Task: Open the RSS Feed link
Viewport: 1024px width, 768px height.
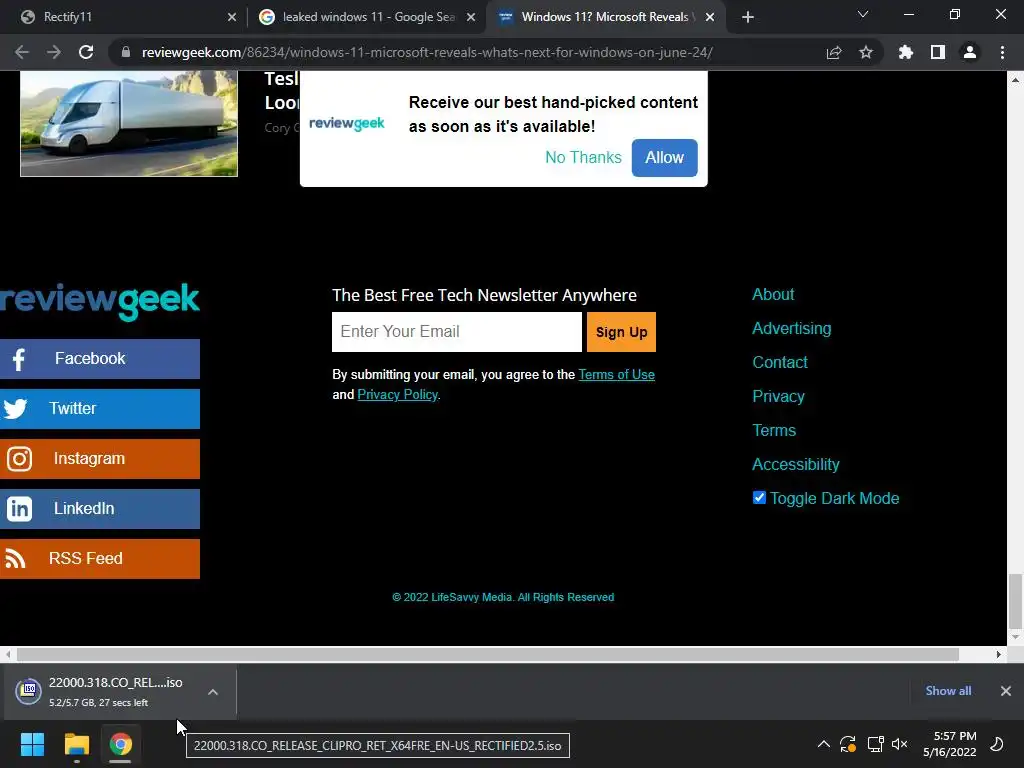Action: pyautogui.click(x=100, y=558)
